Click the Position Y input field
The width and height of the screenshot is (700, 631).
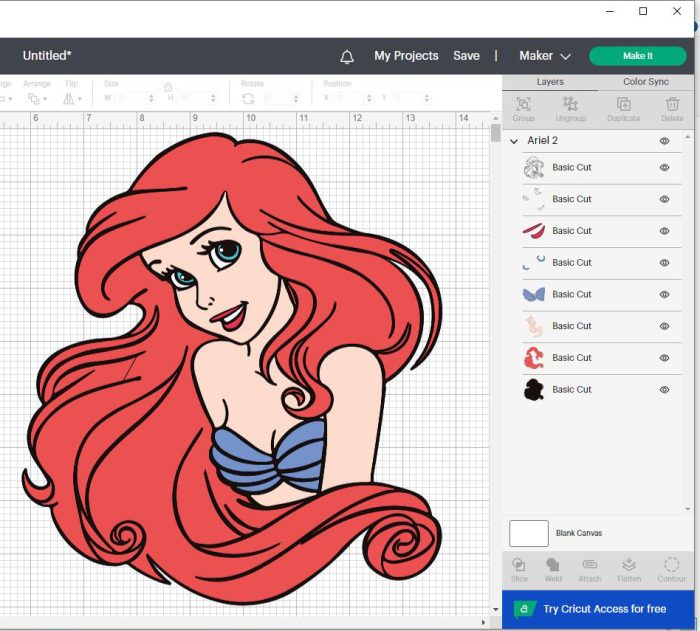408,98
